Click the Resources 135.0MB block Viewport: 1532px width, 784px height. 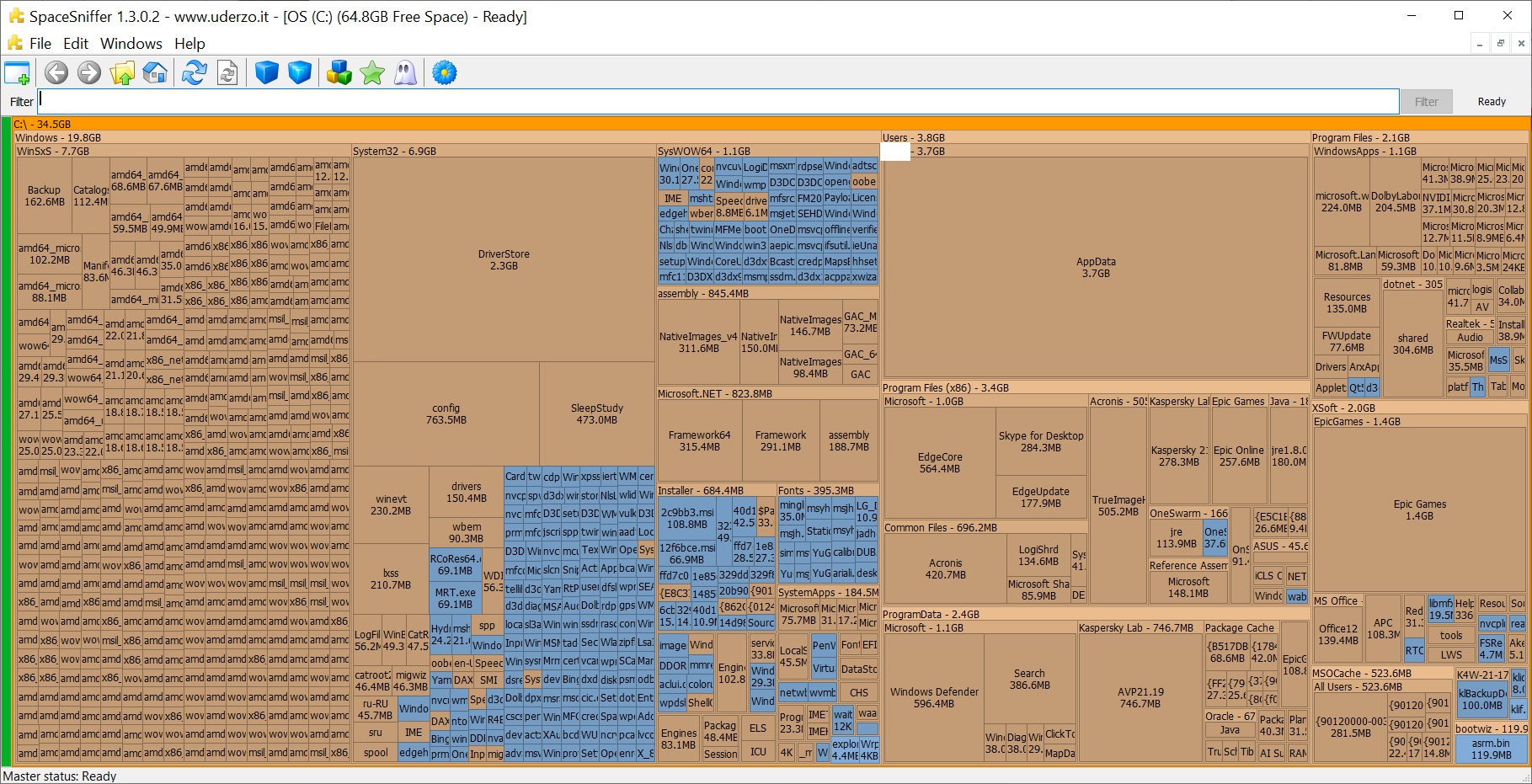click(1347, 303)
